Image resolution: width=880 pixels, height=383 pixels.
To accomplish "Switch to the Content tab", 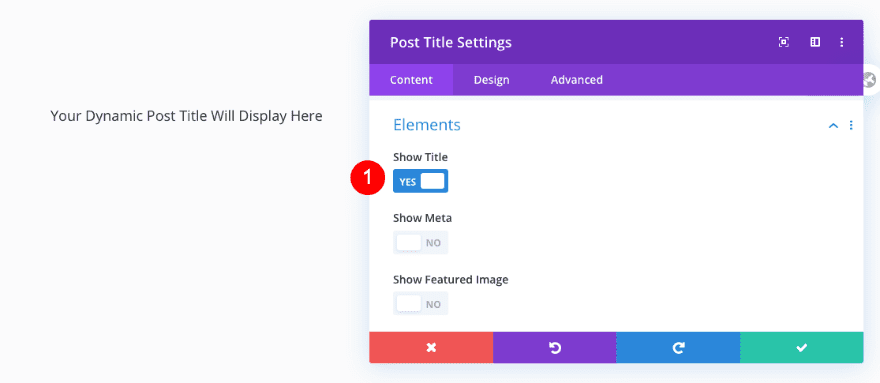I will coord(411,80).
